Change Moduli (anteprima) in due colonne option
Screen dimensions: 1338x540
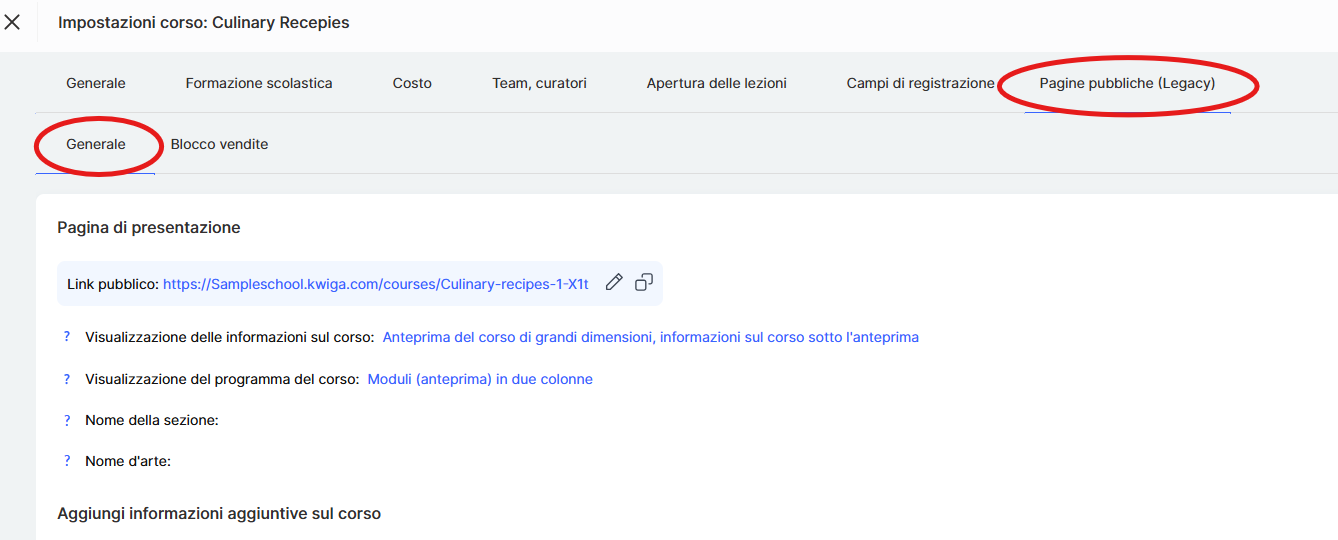(x=480, y=379)
